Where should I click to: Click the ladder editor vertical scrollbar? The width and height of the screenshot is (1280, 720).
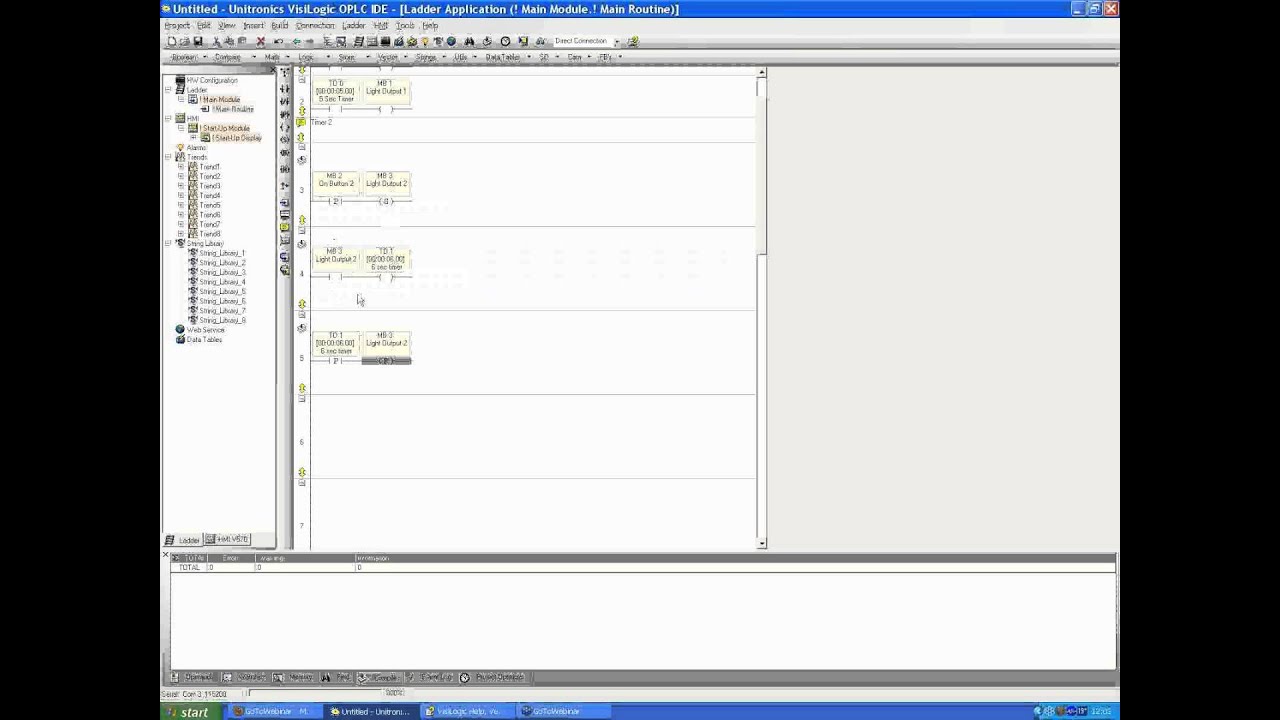pos(762,309)
